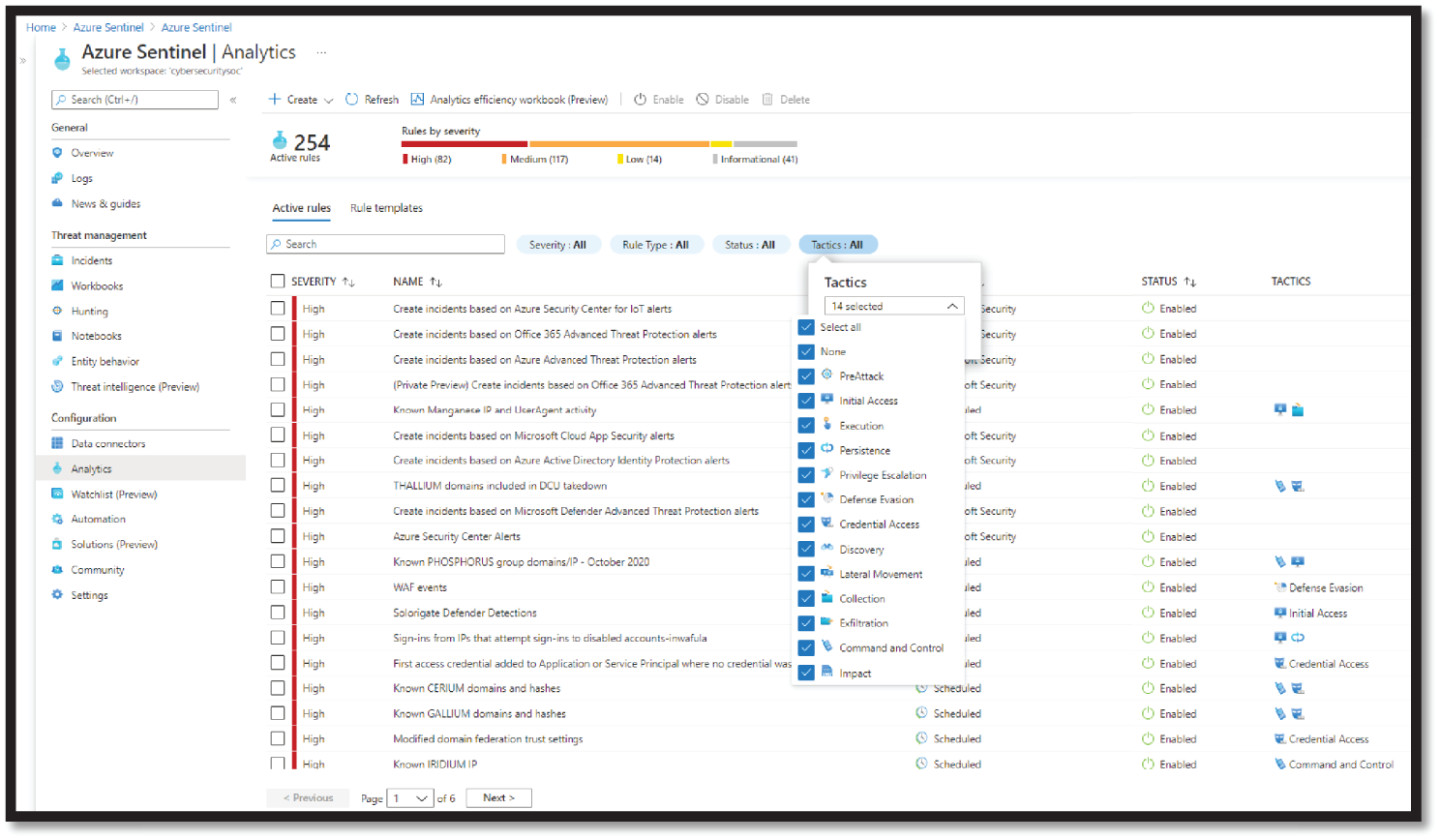The height and width of the screenshot is (840, 1440).
Task: Select the Impact tactic option
Action: 855,674
